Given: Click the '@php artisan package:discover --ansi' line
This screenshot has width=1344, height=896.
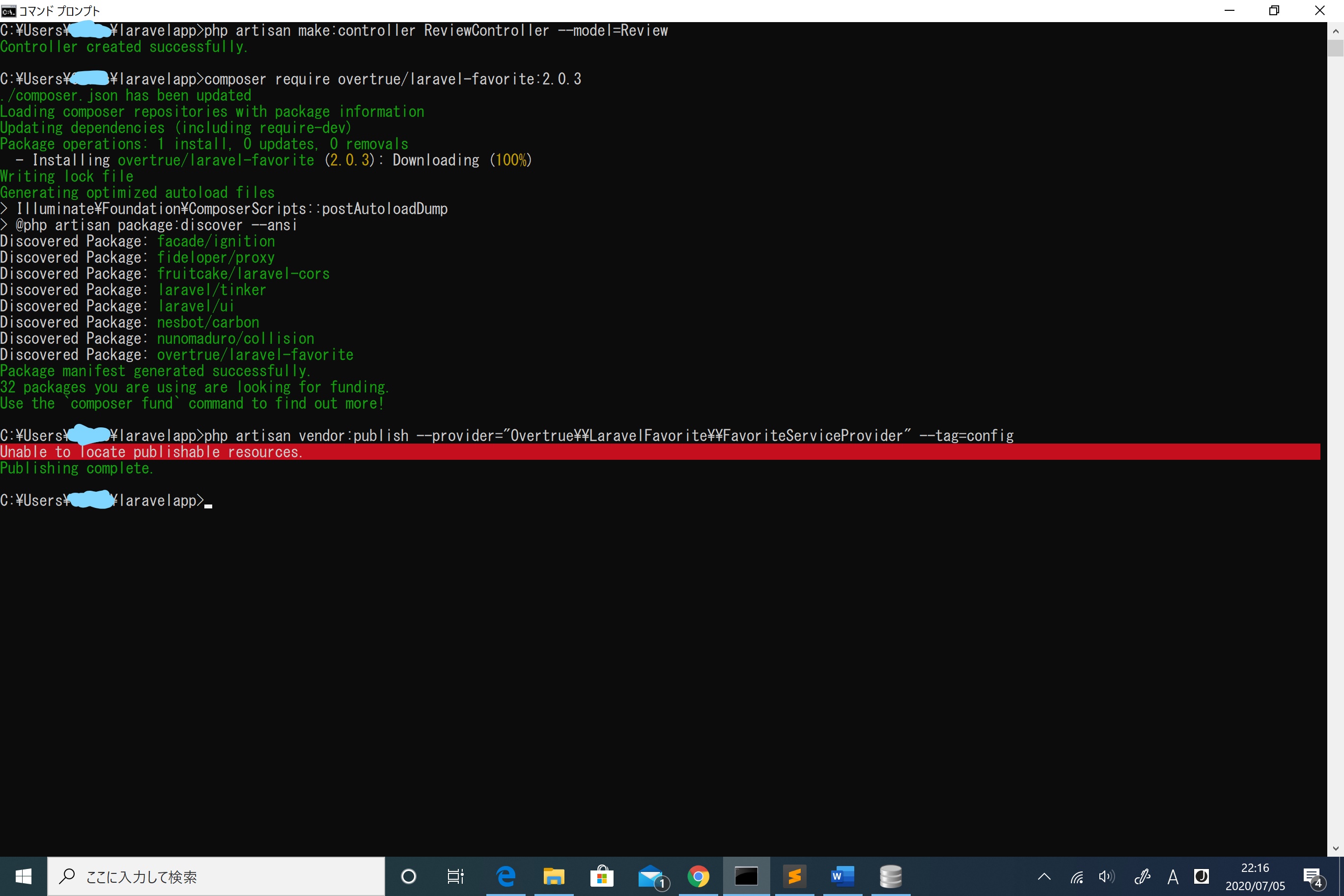Looking at the screenshot, I should [148, 225].
